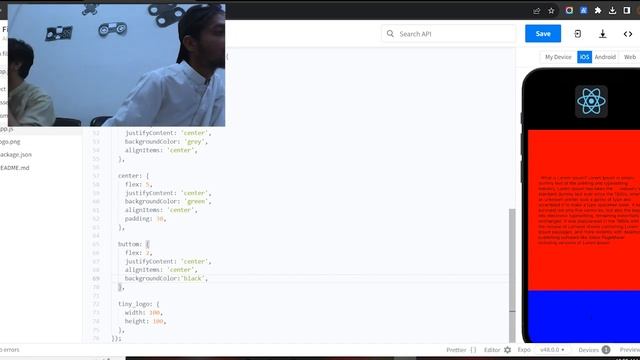Click the magnifier icon in Search API
Image resolution: width=640 pixels, height=360 pixels.
(390, 34)
